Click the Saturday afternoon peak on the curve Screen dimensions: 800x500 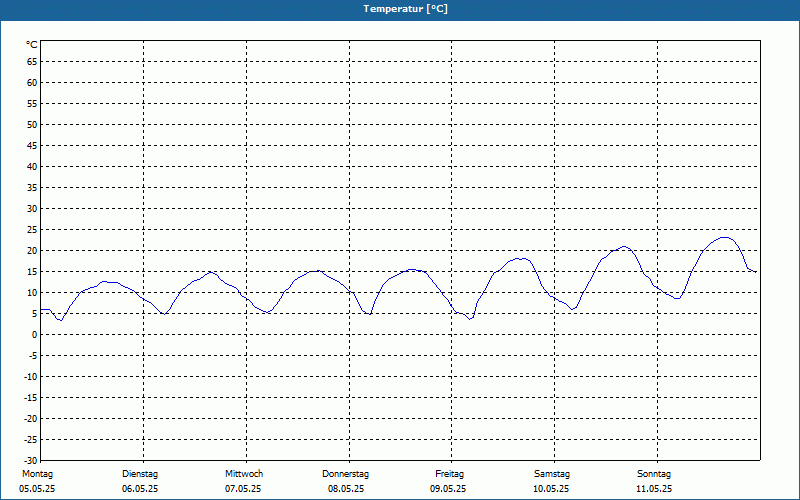pyautogui.click(x=623, y=246)
